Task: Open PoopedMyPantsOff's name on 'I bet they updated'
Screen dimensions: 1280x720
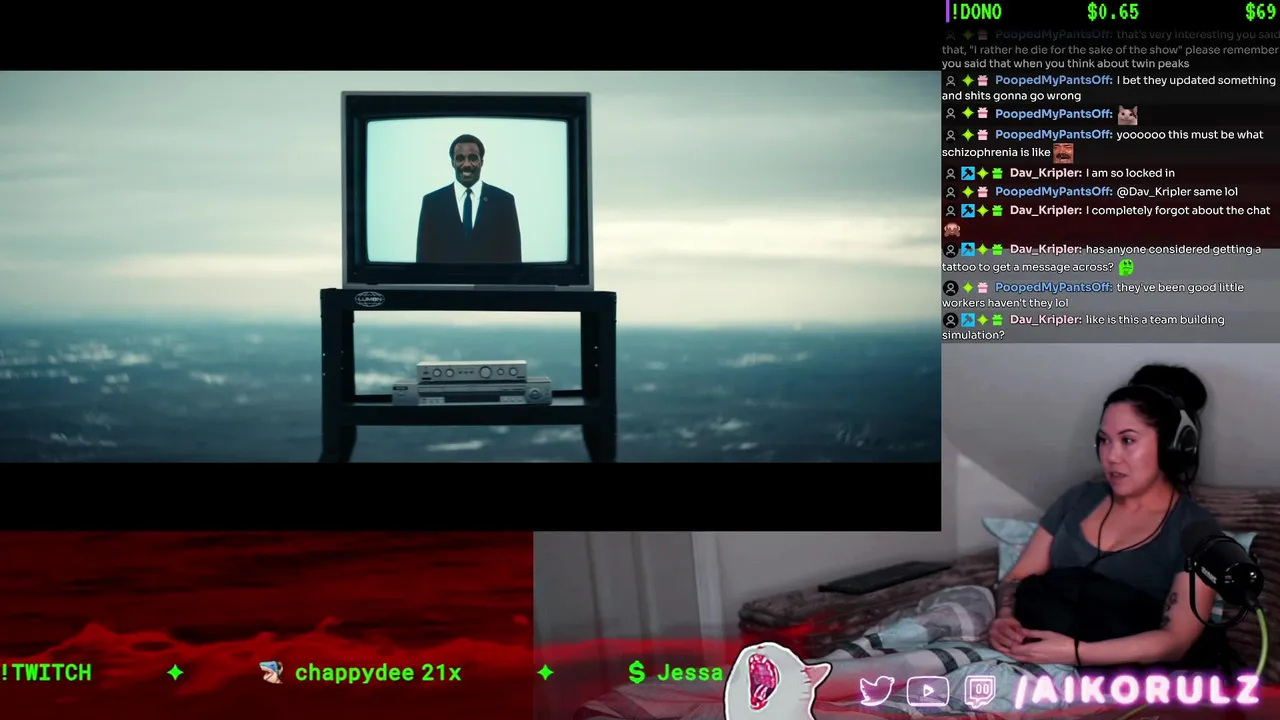Action: pos(1053,81)
